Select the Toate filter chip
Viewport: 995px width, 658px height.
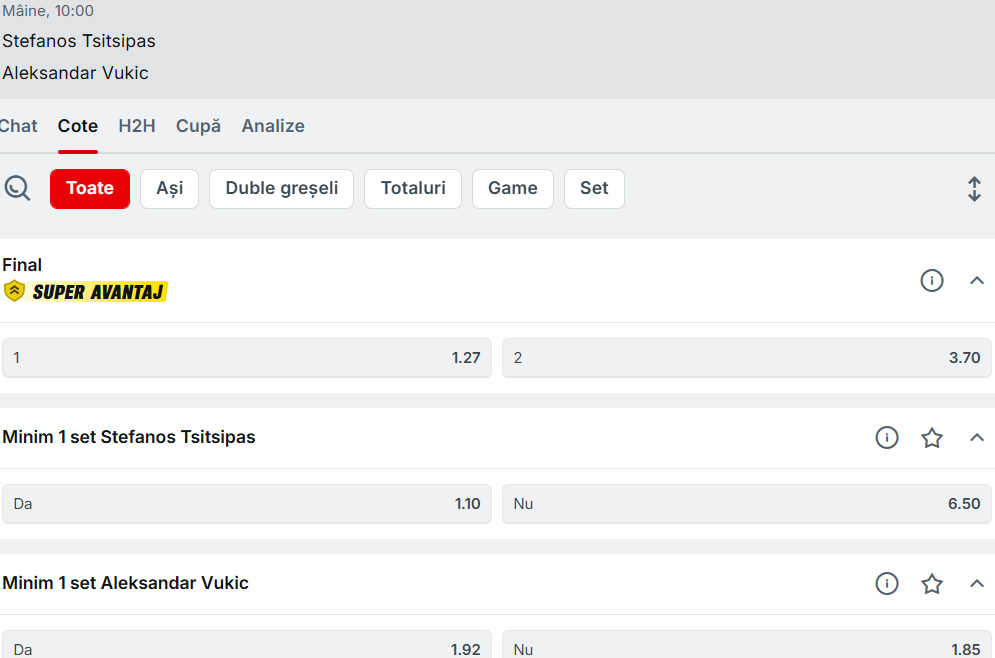pyautogui.click(x=90, y=189)
